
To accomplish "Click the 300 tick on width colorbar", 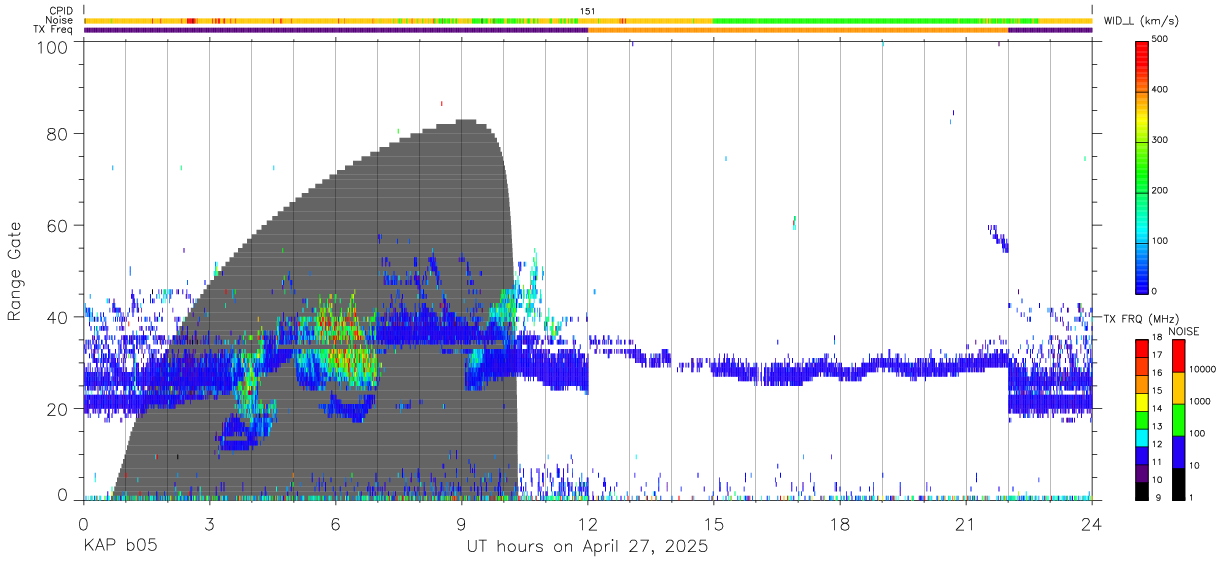I will [x=1161, y=140].
